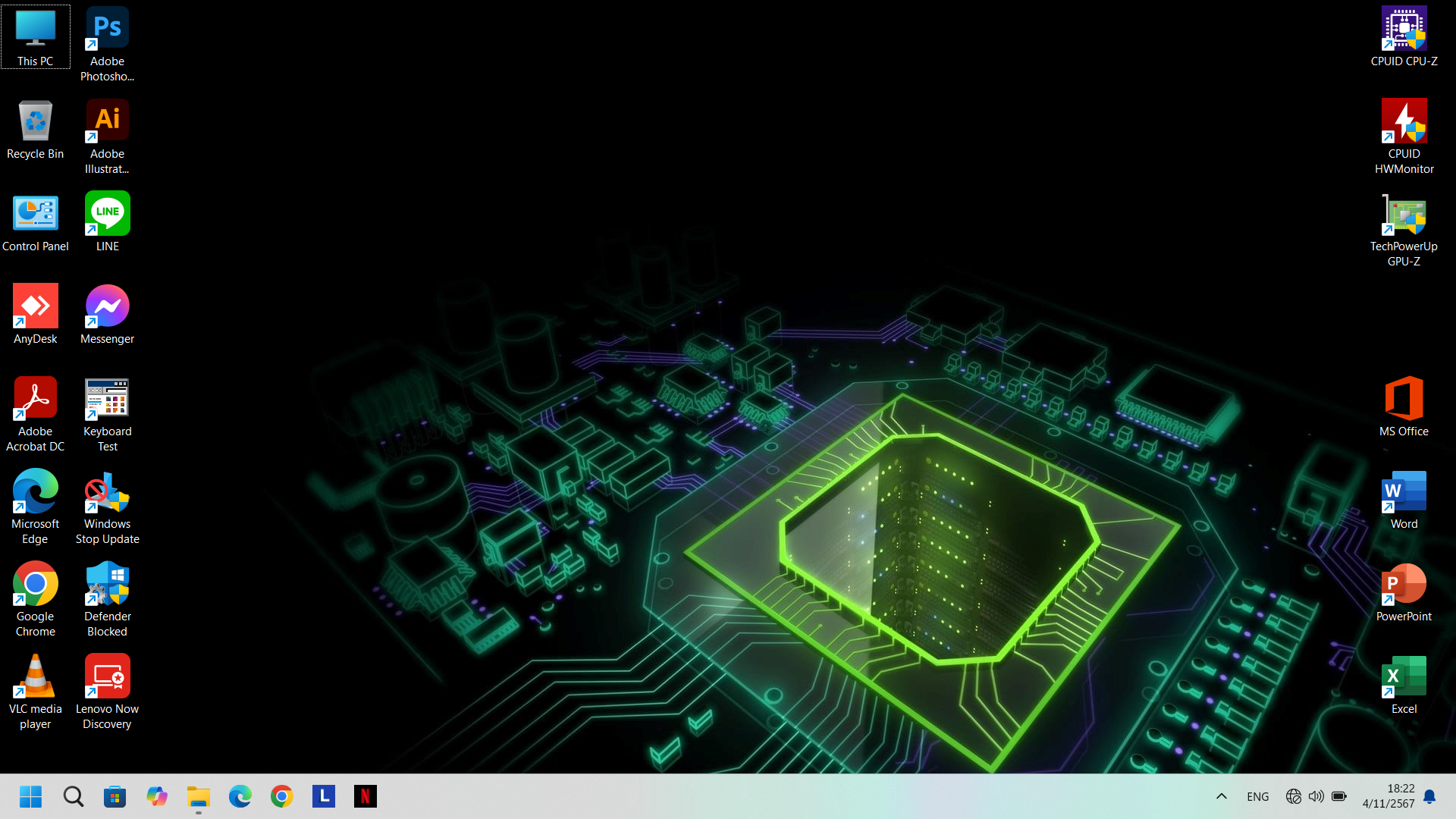The image size is (1456, 819).
Task: Open Microsoft Store from the taskbar
Action: point(115,796)
